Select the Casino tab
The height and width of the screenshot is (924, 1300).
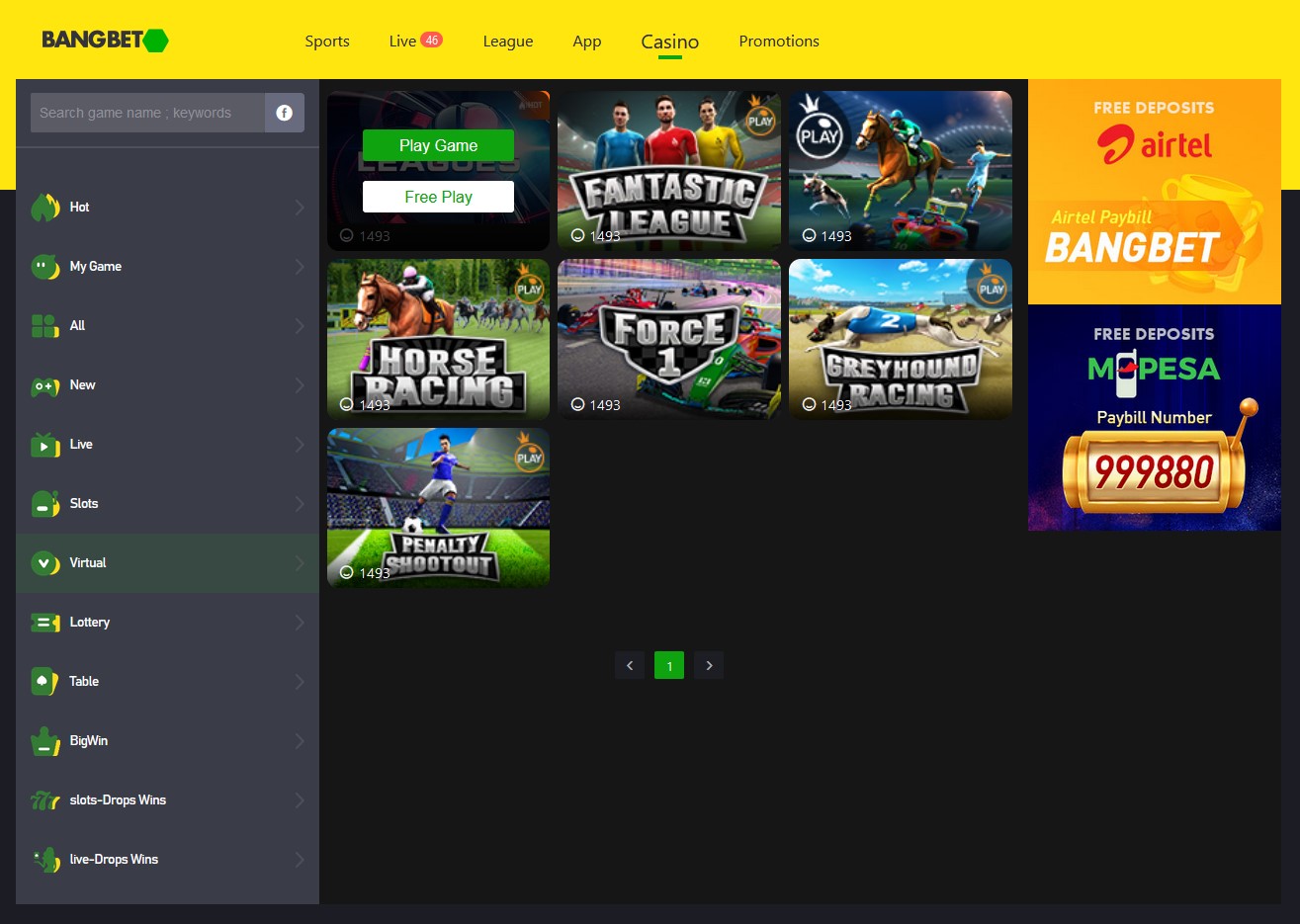coord(670,42)
